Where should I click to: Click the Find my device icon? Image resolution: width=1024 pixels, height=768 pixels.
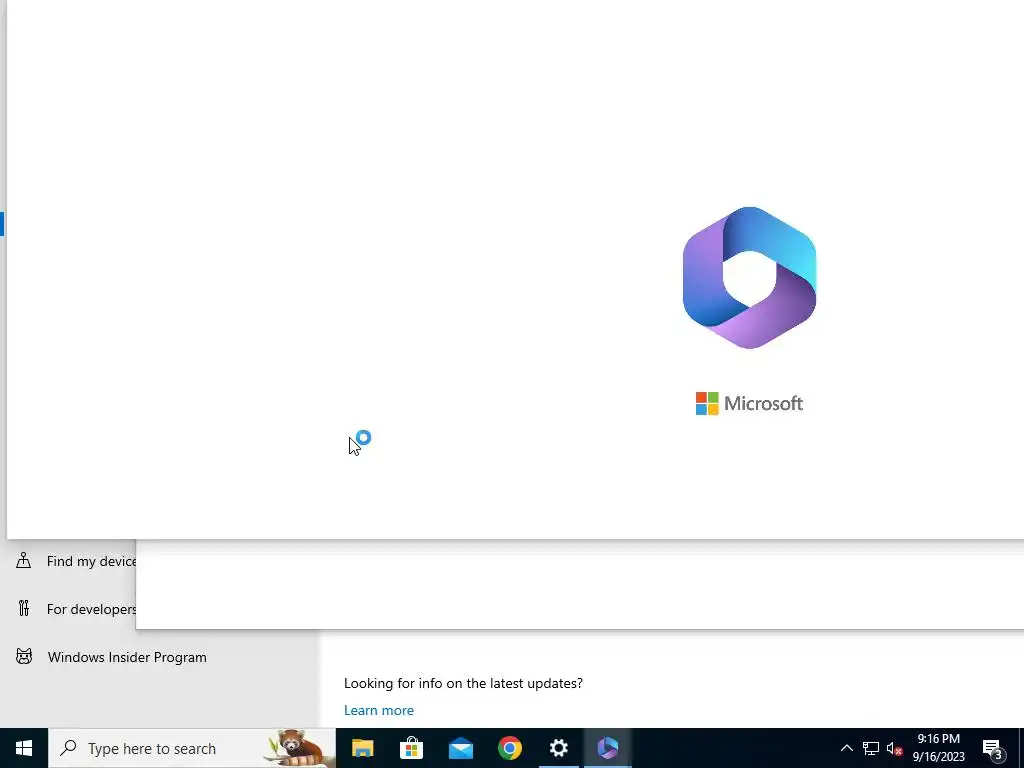[24, 560]
